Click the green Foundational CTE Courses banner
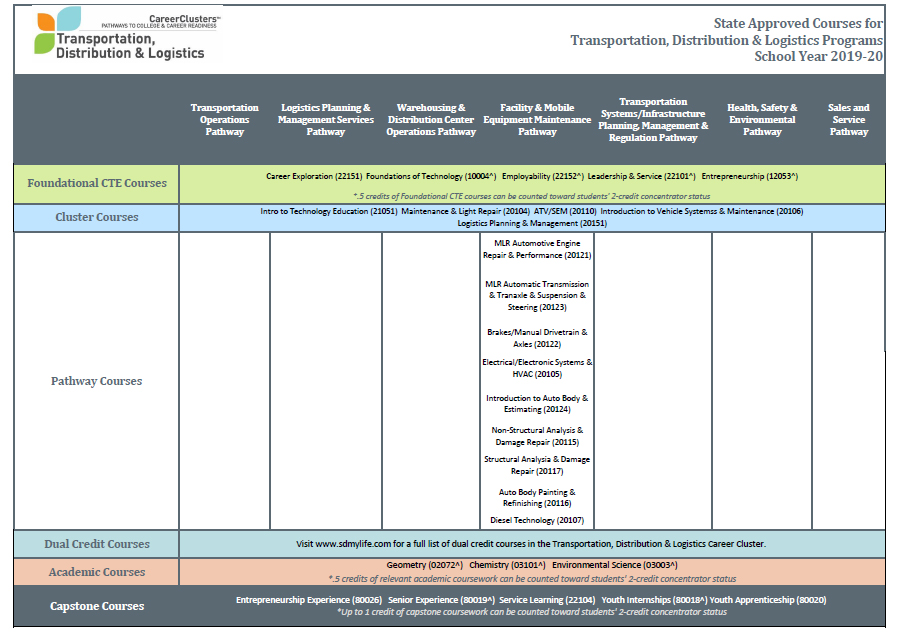Screen dimensions: 900x632 click(95, 184)
